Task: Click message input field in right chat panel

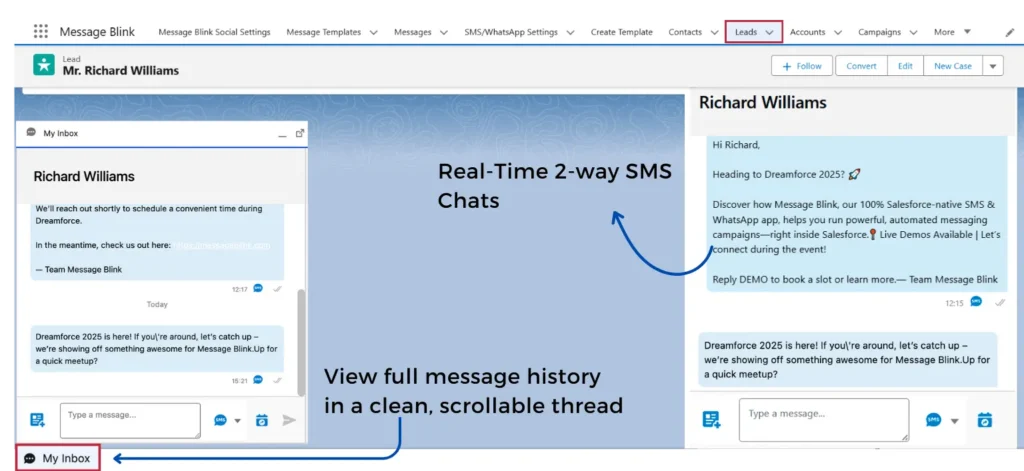Action: click(x=823, y=420)
